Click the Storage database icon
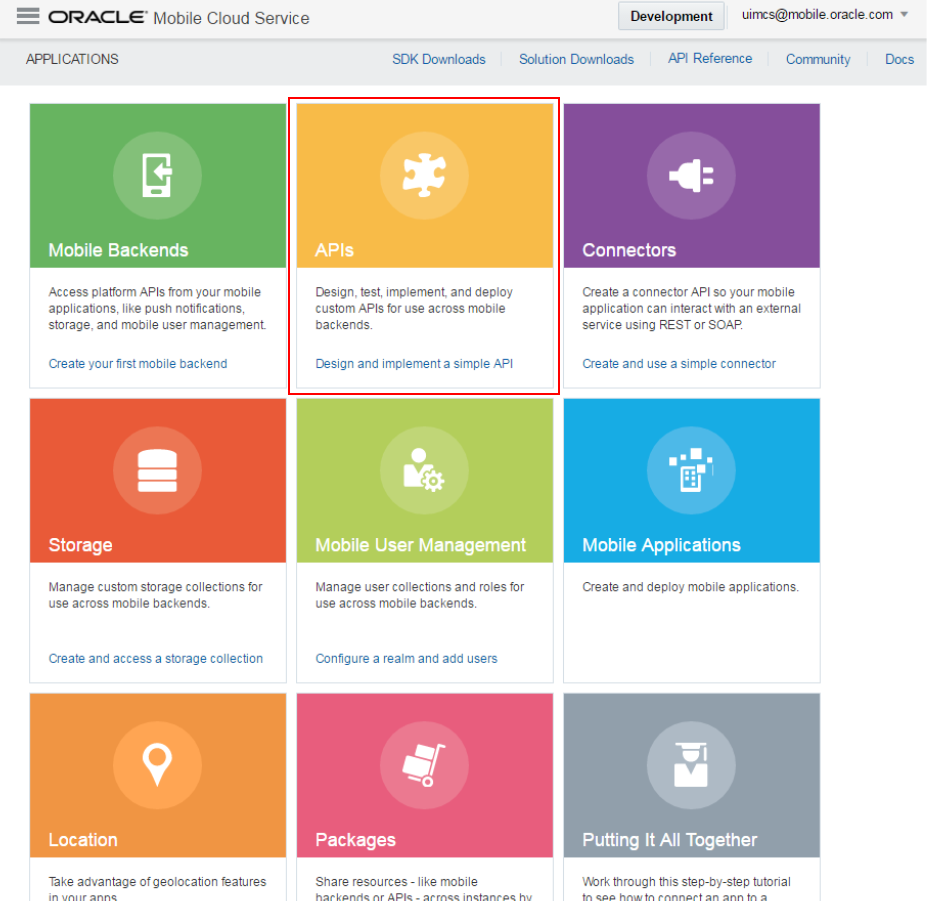928x902 pixels. [x=157, y=471]
